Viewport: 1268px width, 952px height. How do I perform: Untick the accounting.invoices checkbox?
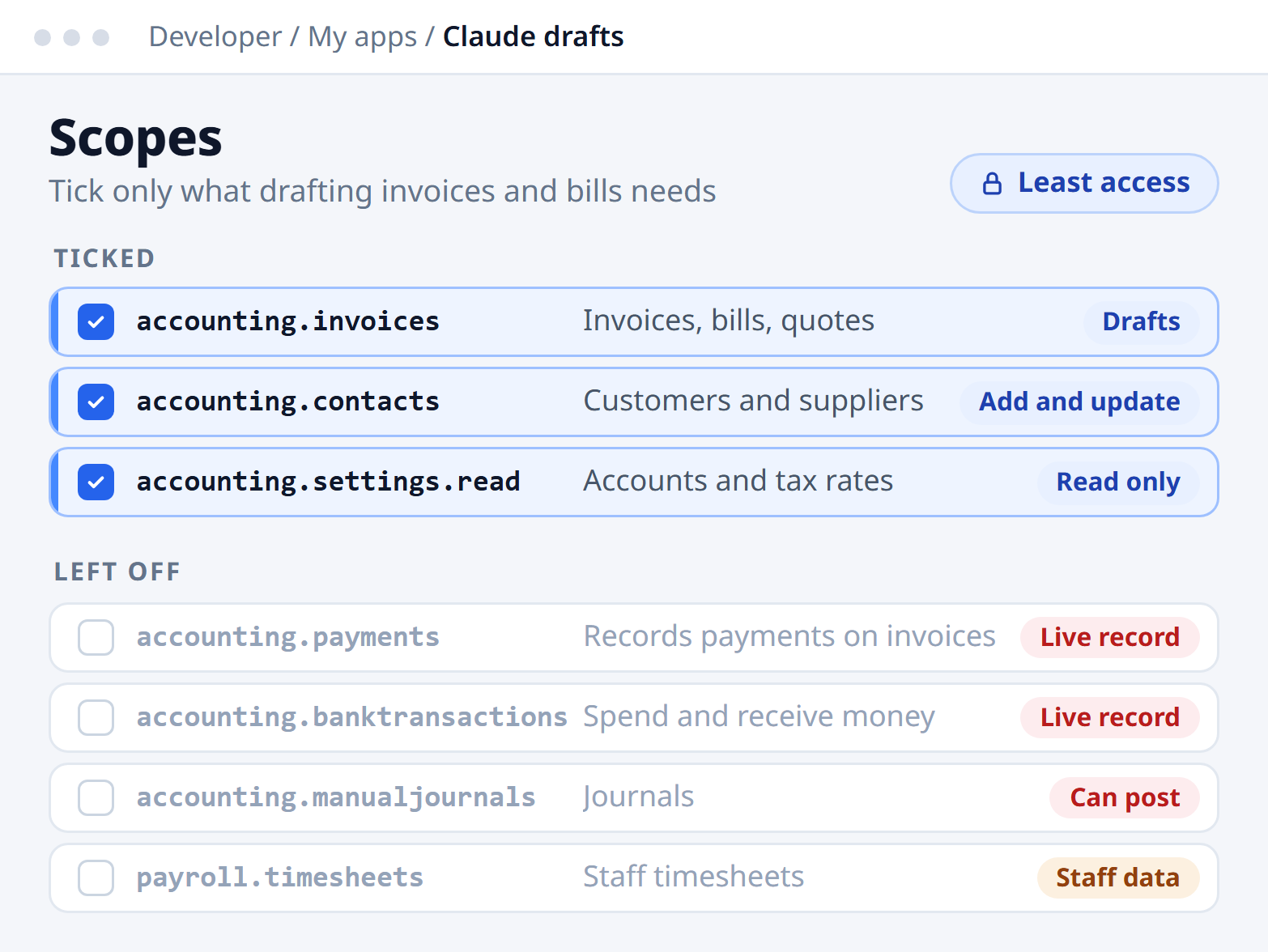[96, 321]
